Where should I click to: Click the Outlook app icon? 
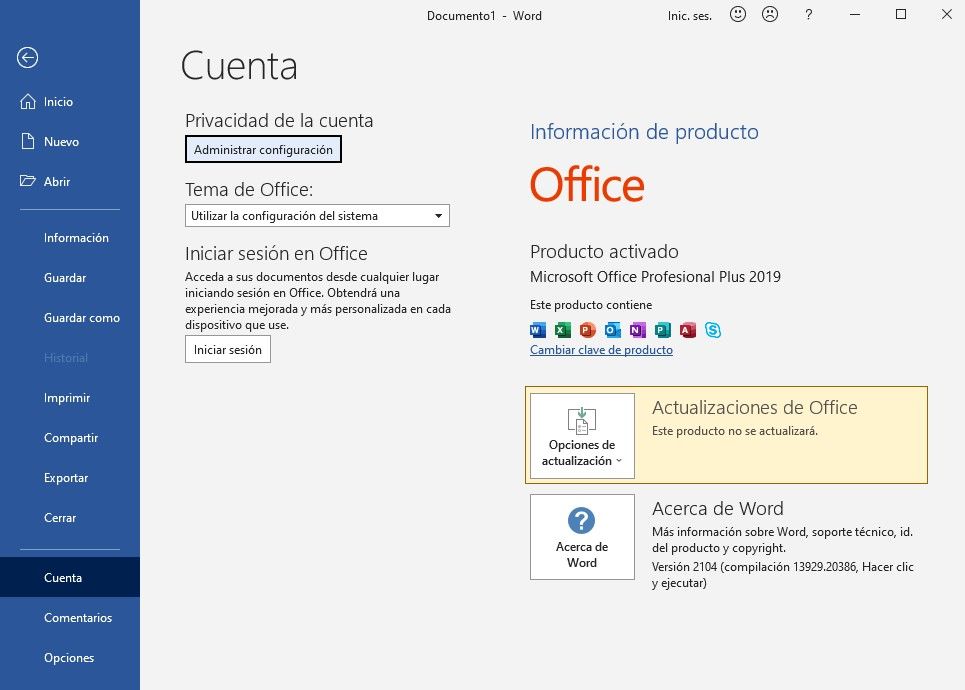click(613, 331)
